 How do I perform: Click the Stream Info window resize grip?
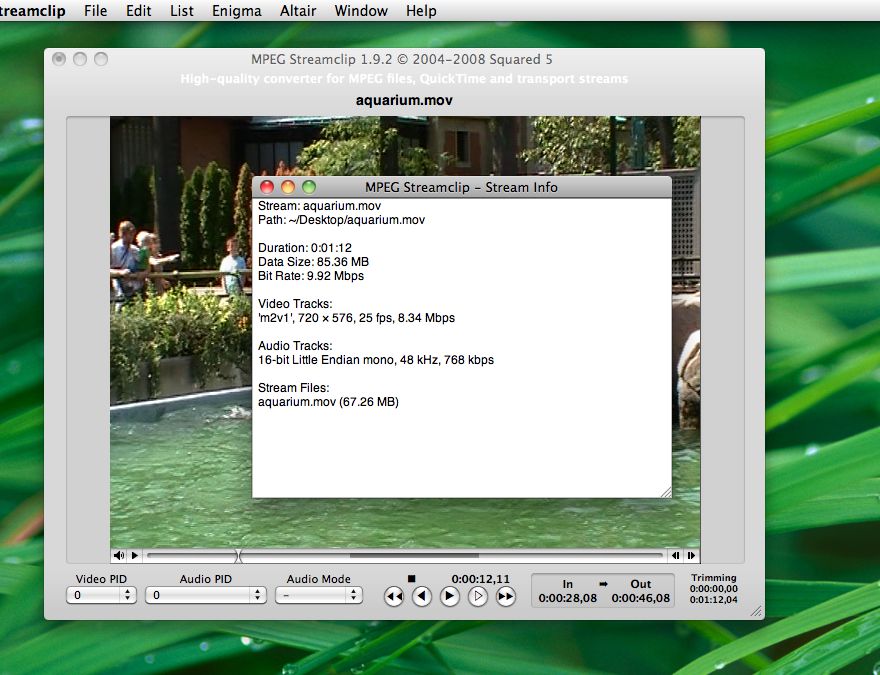(x=666, y=492)
